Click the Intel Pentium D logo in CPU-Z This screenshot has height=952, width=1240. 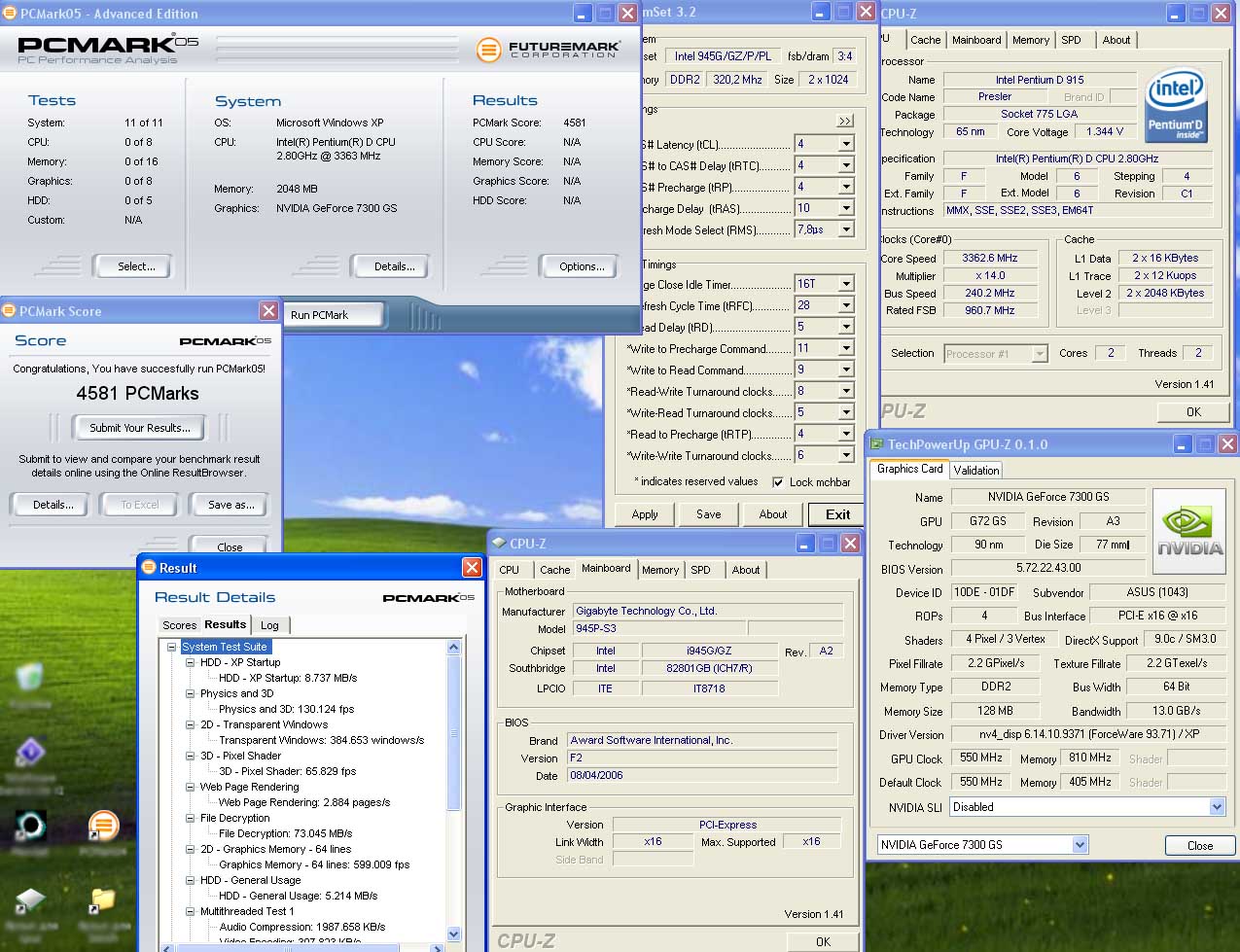coord(1176,106)
